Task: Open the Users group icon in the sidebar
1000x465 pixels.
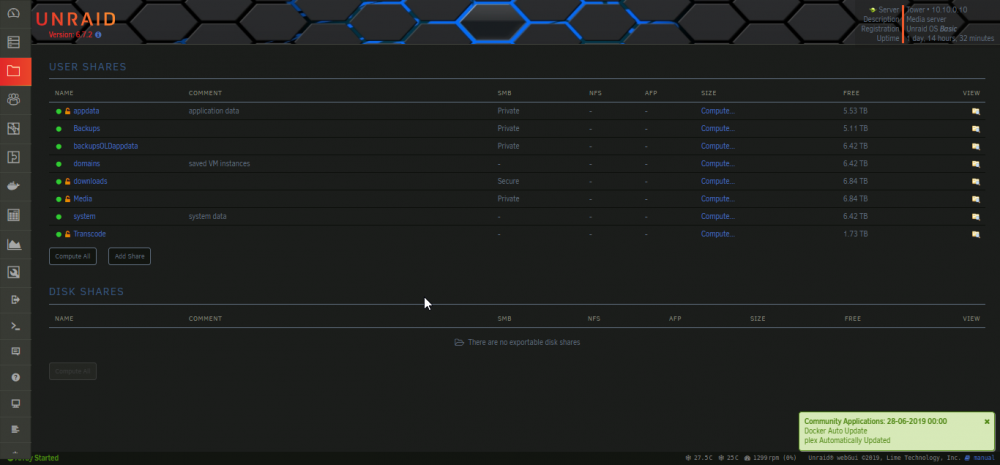Action: point(13,100)
